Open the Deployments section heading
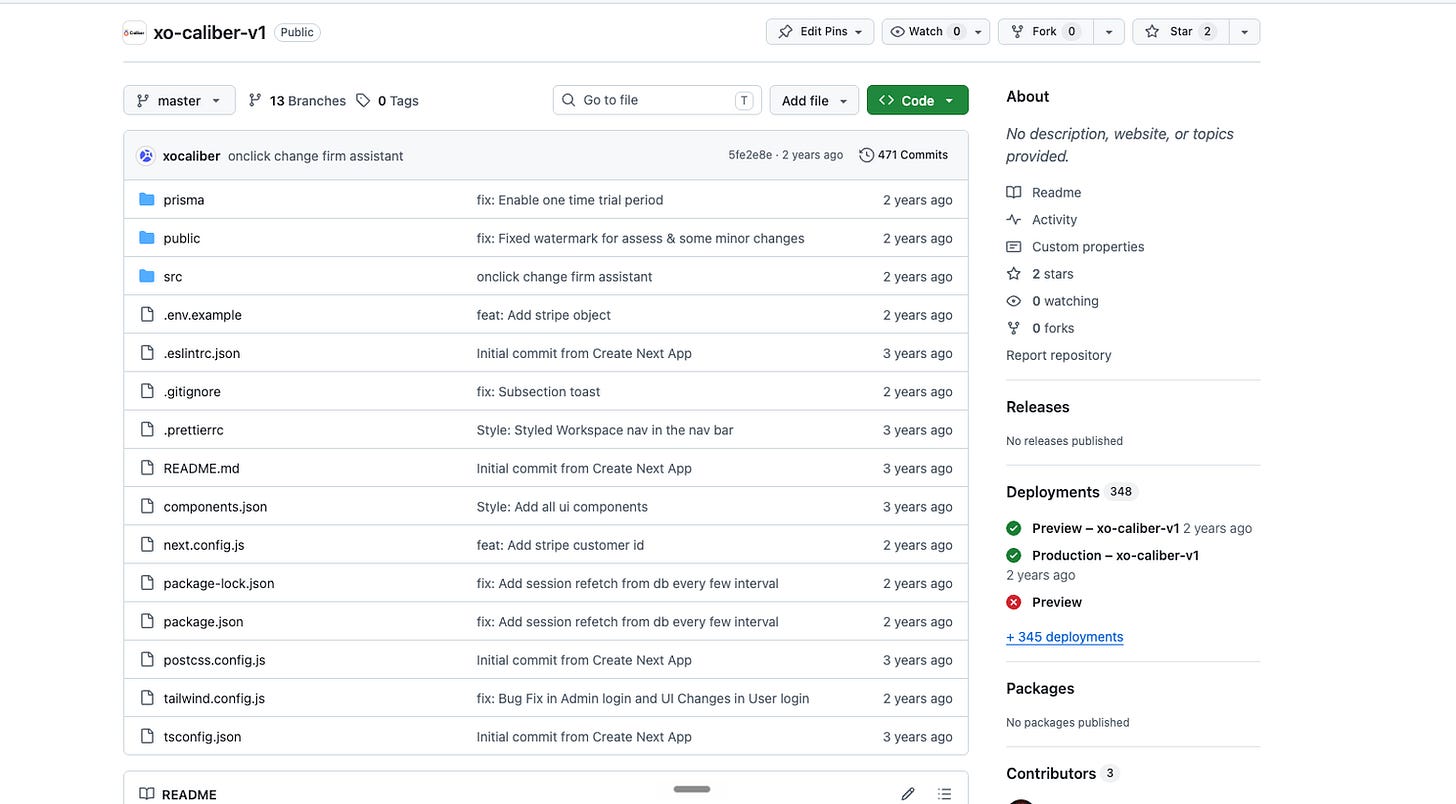 1053,492
